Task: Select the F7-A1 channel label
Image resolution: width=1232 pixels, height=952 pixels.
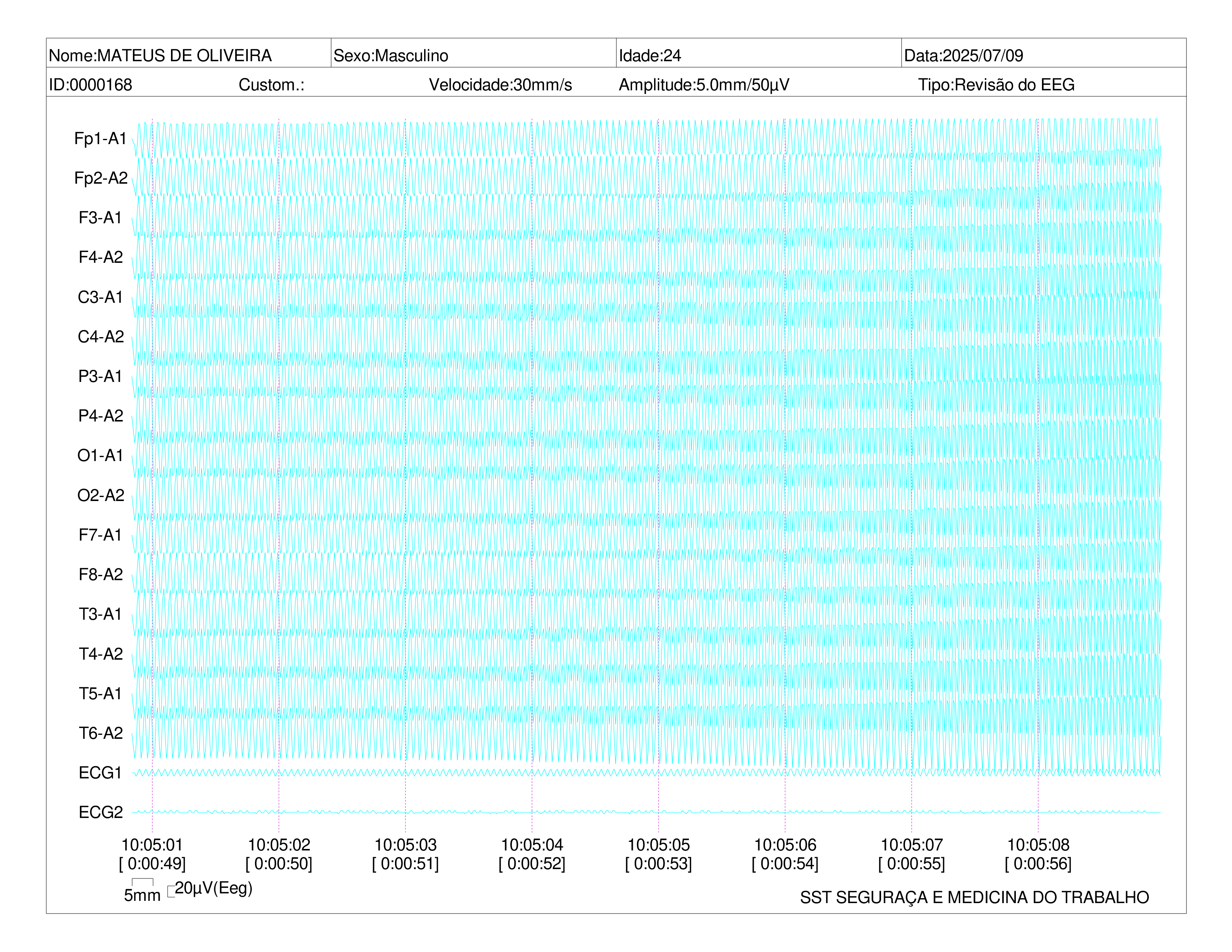Action: 100,535
